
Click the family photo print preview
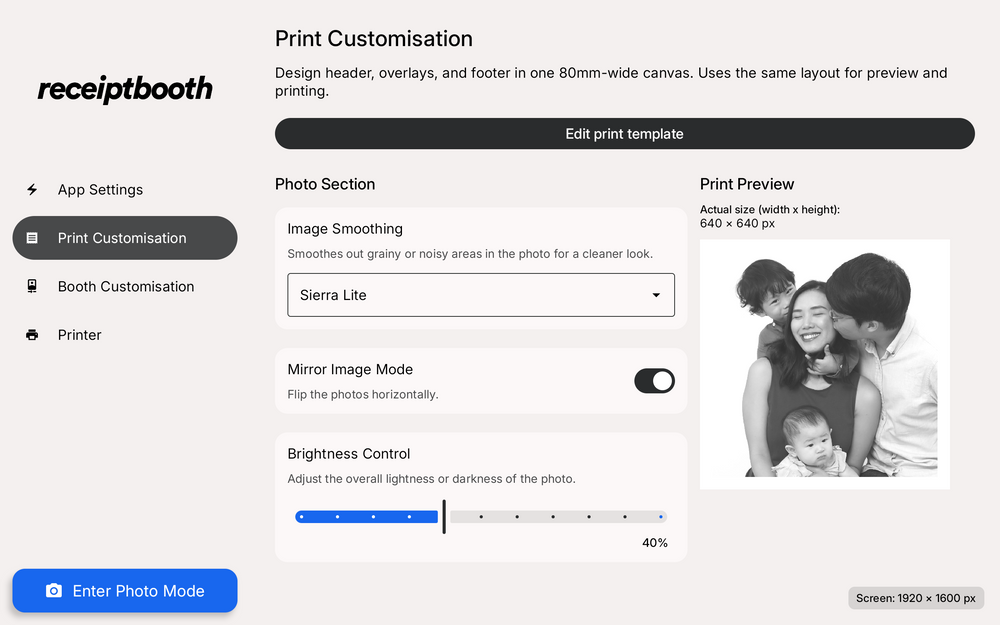click(x=825, y=364)
